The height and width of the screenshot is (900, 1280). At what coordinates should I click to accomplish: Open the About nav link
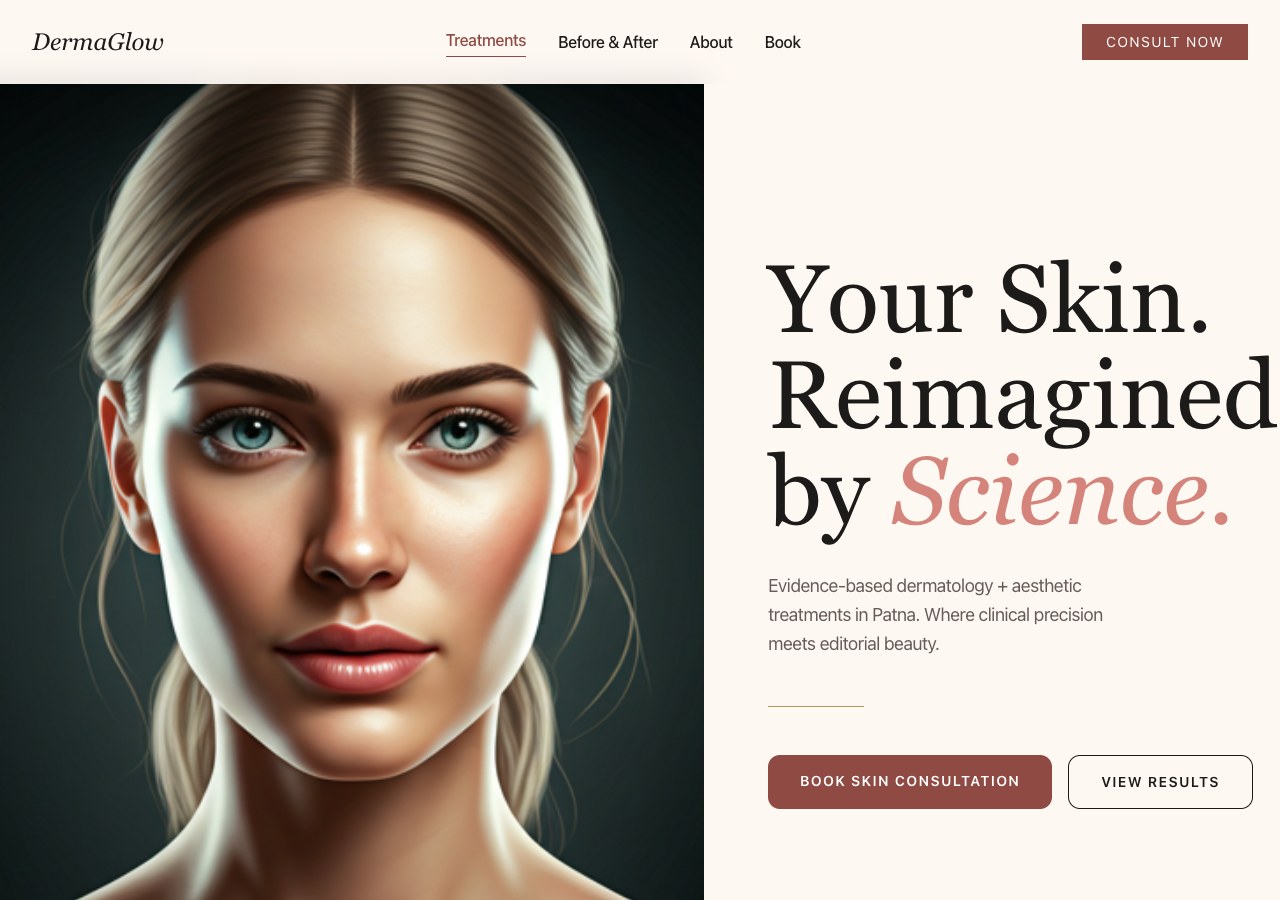(x=711, y=42)
